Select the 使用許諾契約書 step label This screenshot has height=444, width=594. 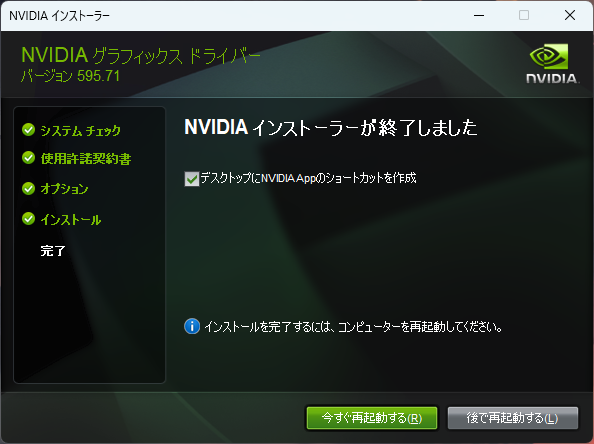click(x=86, y=159)
